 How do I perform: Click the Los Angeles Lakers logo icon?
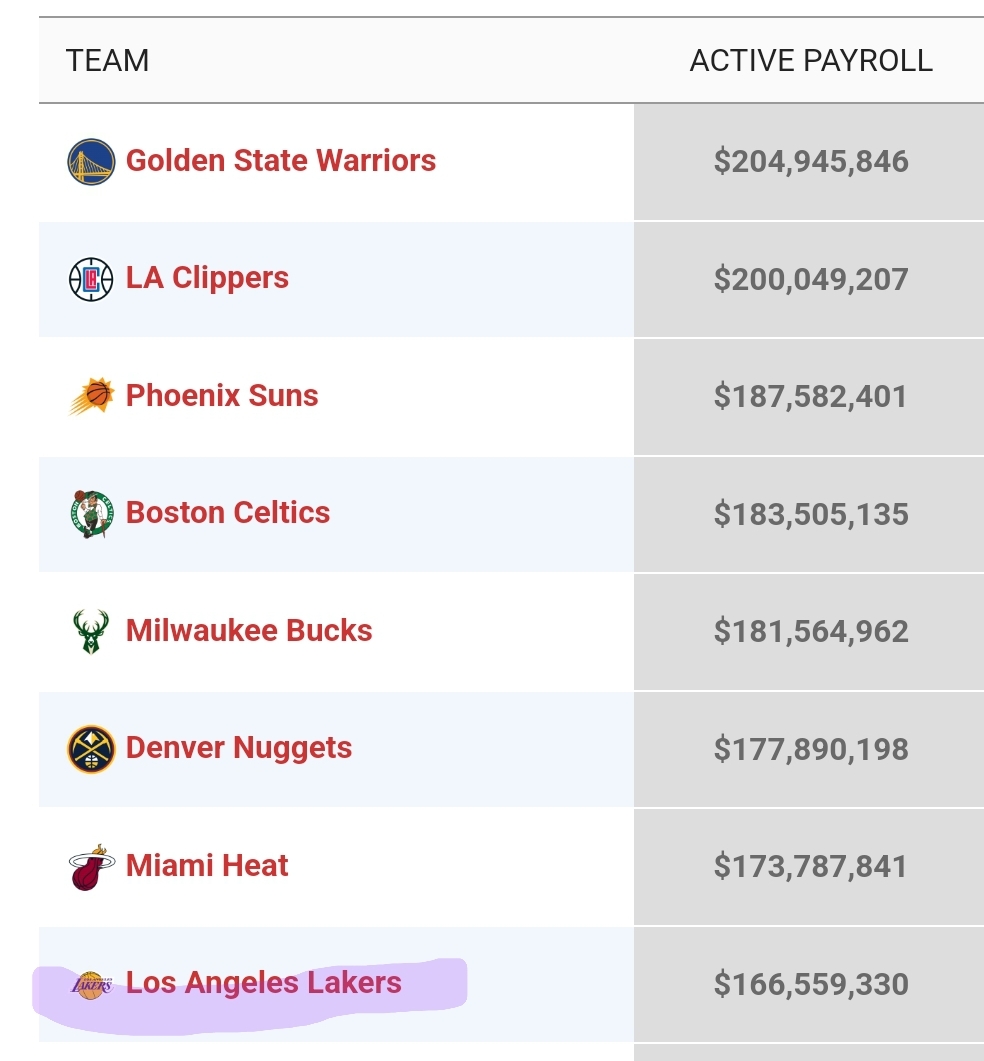tap(91, 985)
